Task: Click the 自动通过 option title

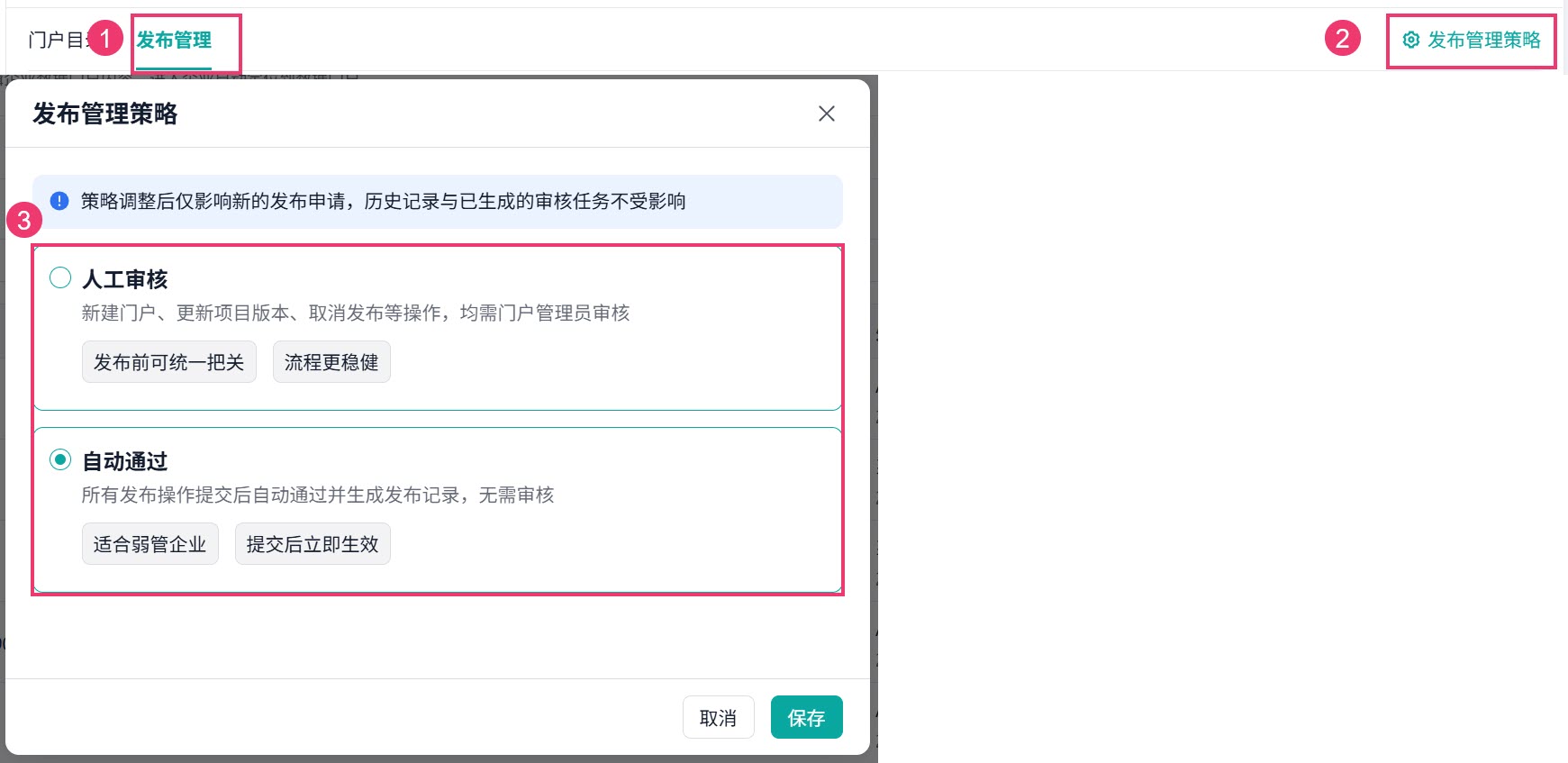Action: pos(125,461)
